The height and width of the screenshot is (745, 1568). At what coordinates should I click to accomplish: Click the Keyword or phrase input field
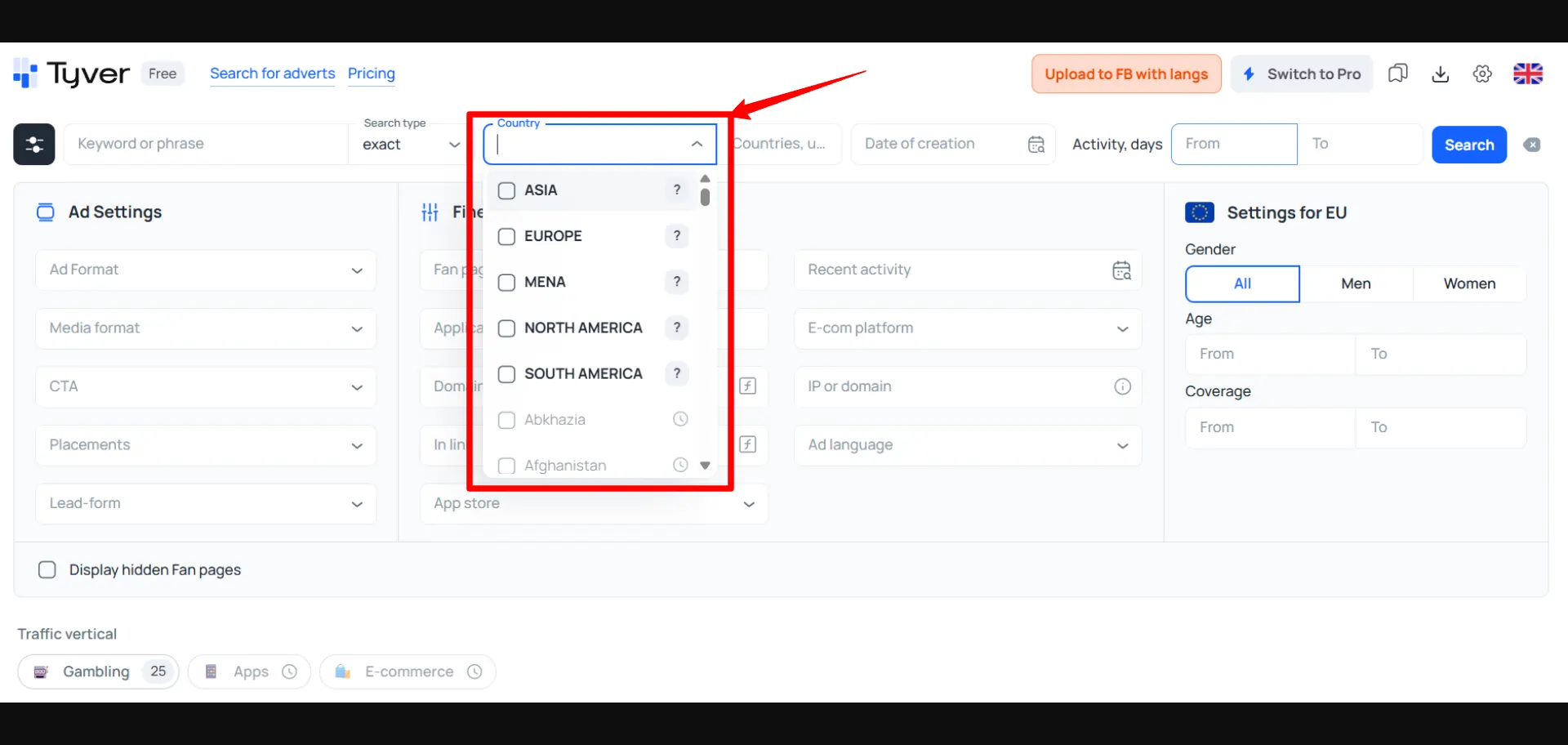[x=204, y=145]
